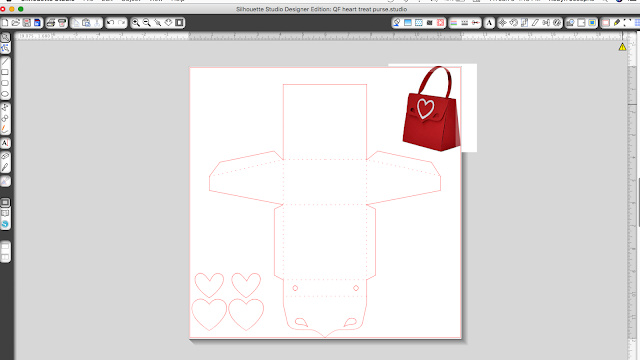Save the document with the floppy disk icon
The image size is (640, 360).
[x=27, y=23]
